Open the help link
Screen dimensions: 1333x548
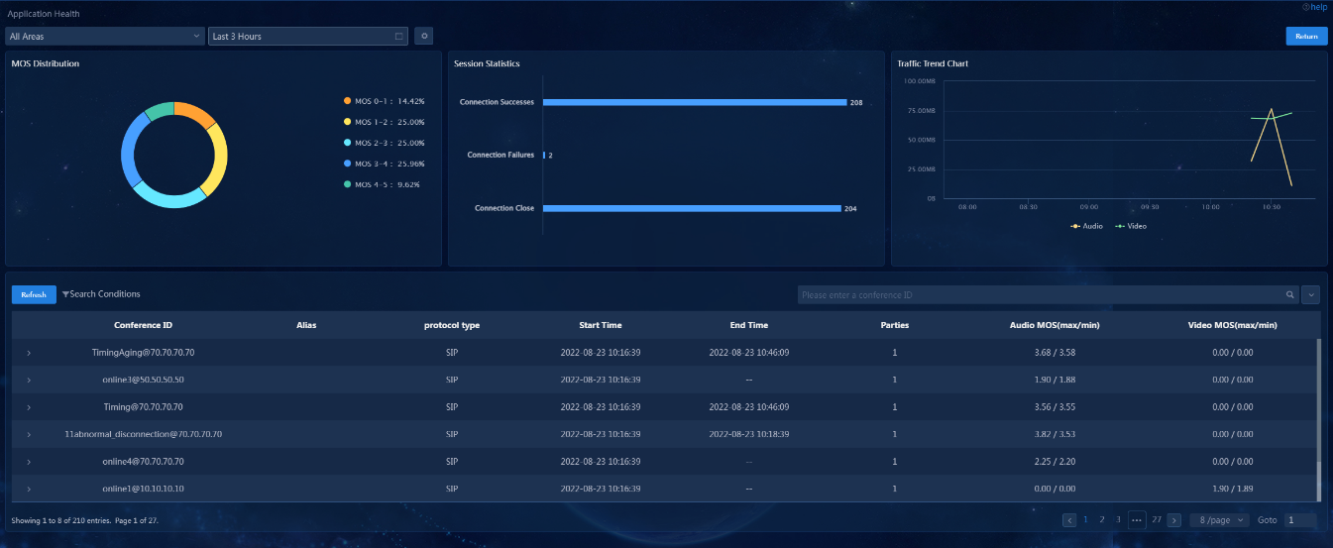(1314, 7)
